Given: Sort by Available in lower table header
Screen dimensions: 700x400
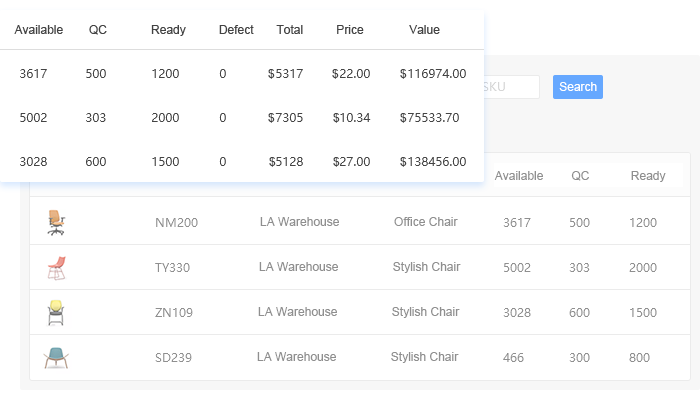Looking at the screenshot, I should pos(519,176).
